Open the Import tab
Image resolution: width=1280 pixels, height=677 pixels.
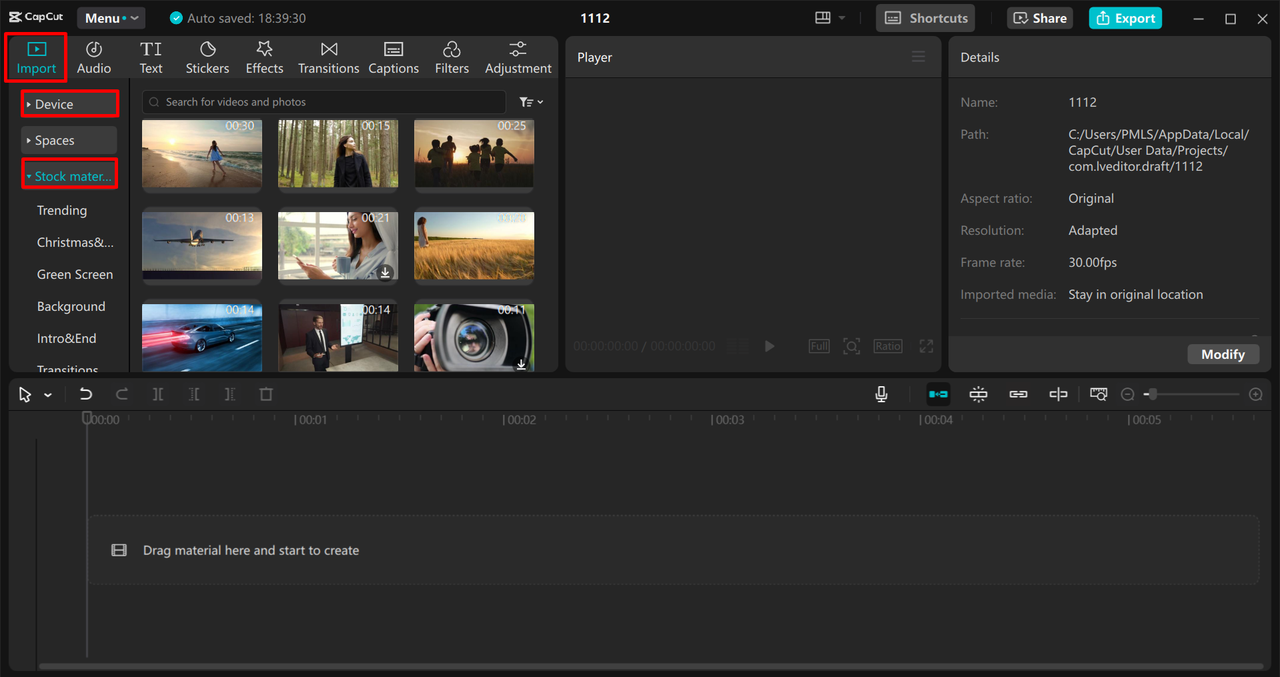click(37, 58)
